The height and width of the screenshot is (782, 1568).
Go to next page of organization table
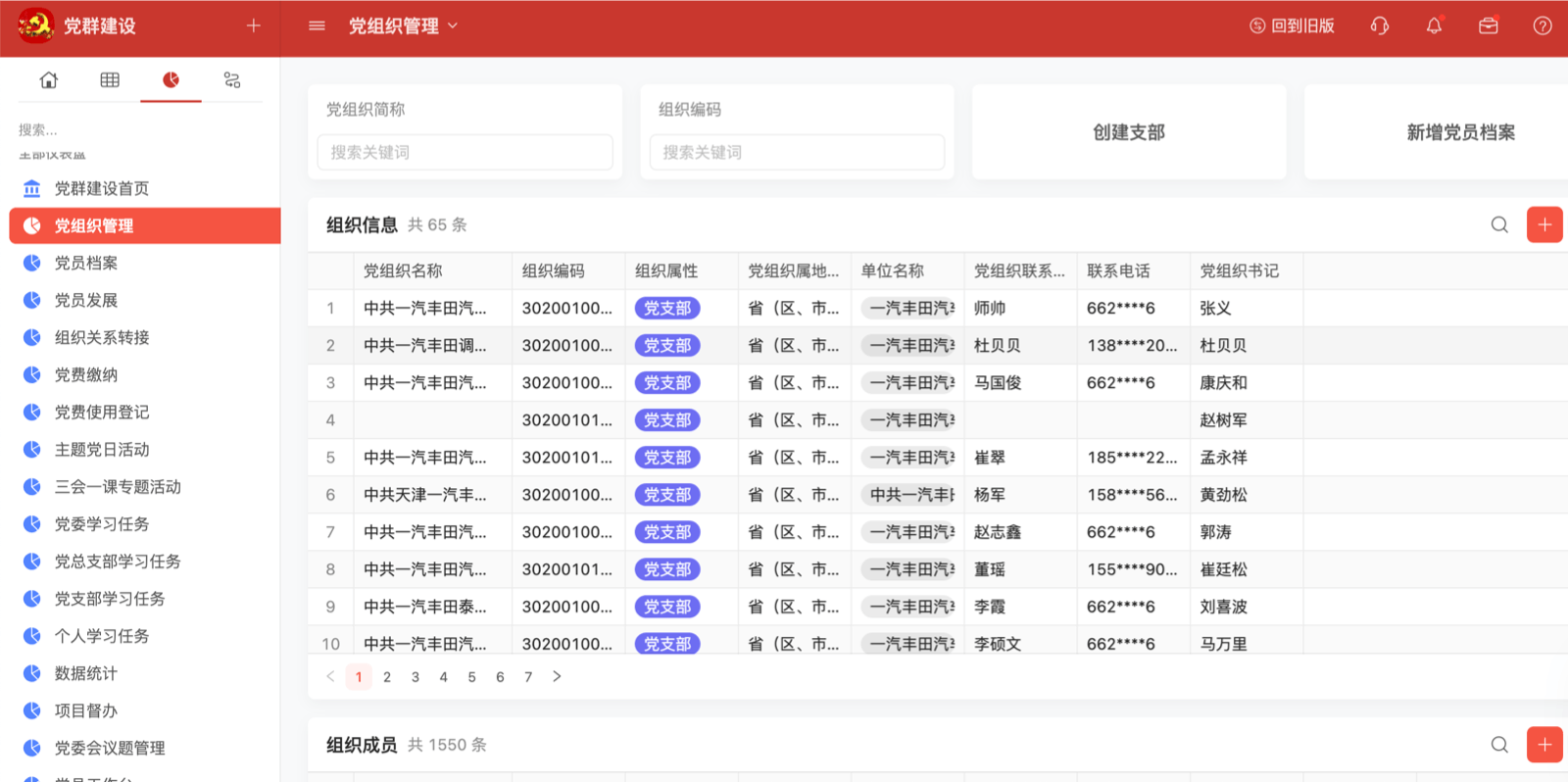pos(557,677)
